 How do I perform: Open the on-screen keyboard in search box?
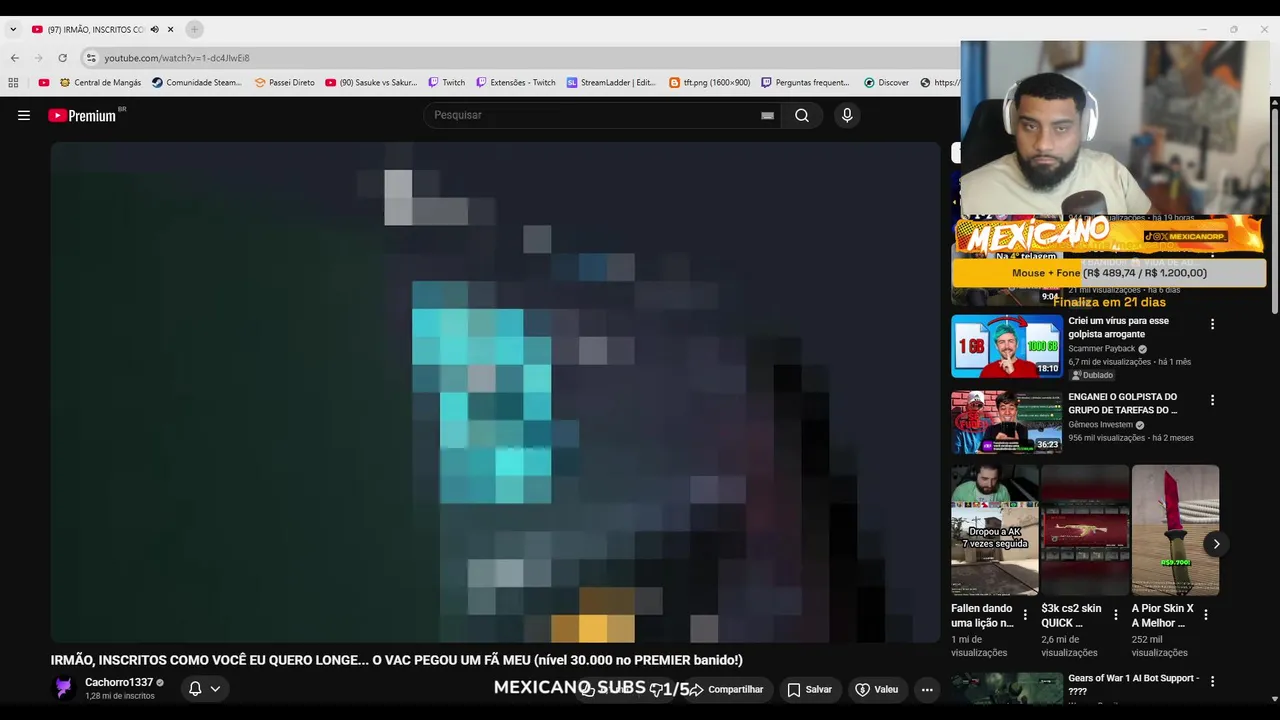[x=767, y=115]
